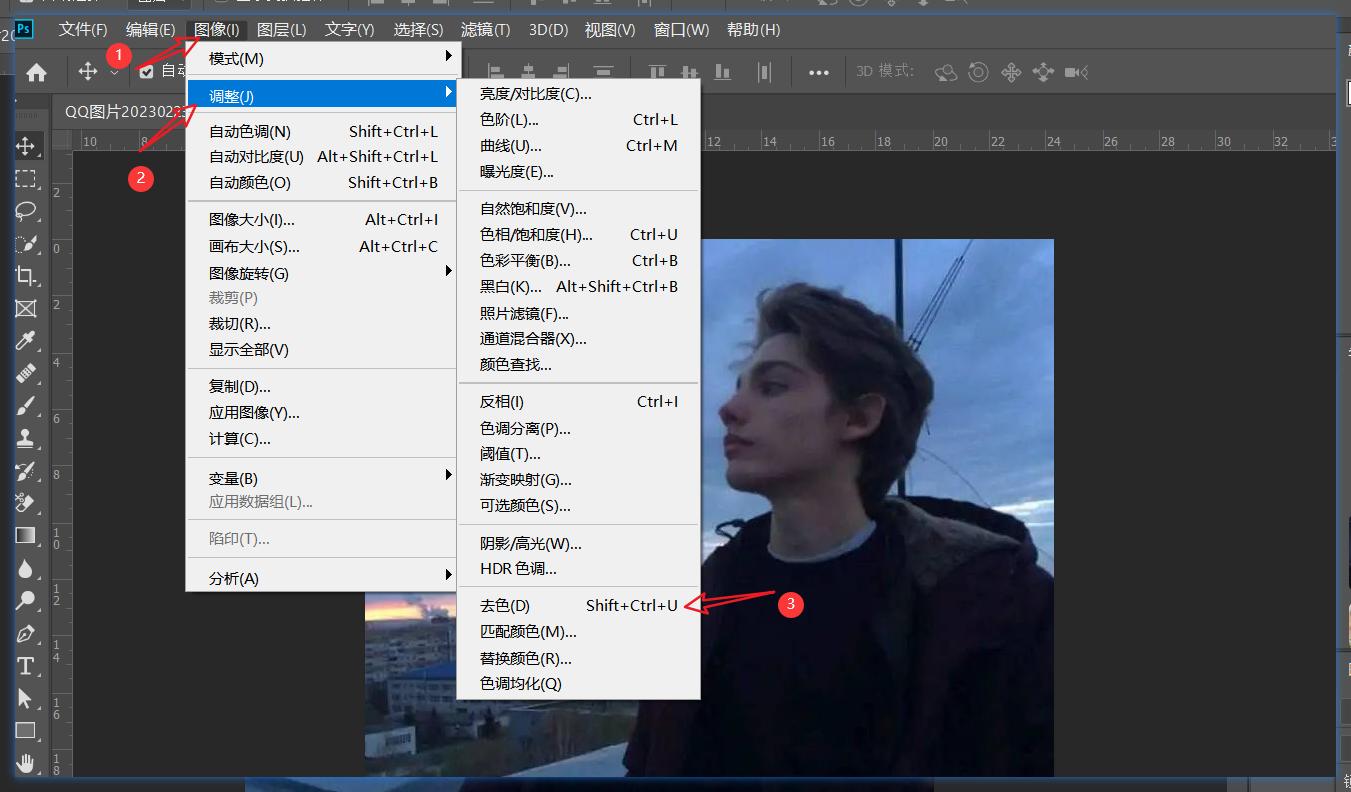Select the Hand tool
The image size is (1351, 792).
(x=27, y=764)
